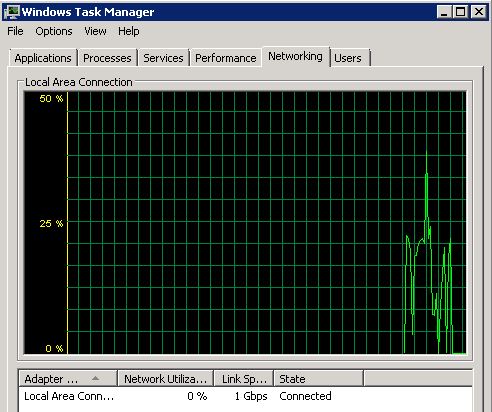Viewport: 492px width, 412px height.
Task: Switch to the Processes tab
Action: (x=107, y=58)
